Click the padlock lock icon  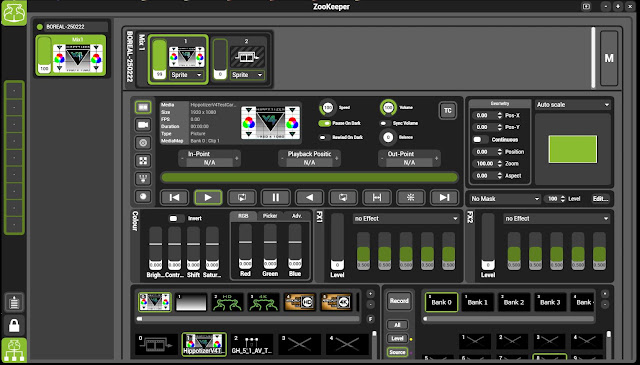(14, 325)
